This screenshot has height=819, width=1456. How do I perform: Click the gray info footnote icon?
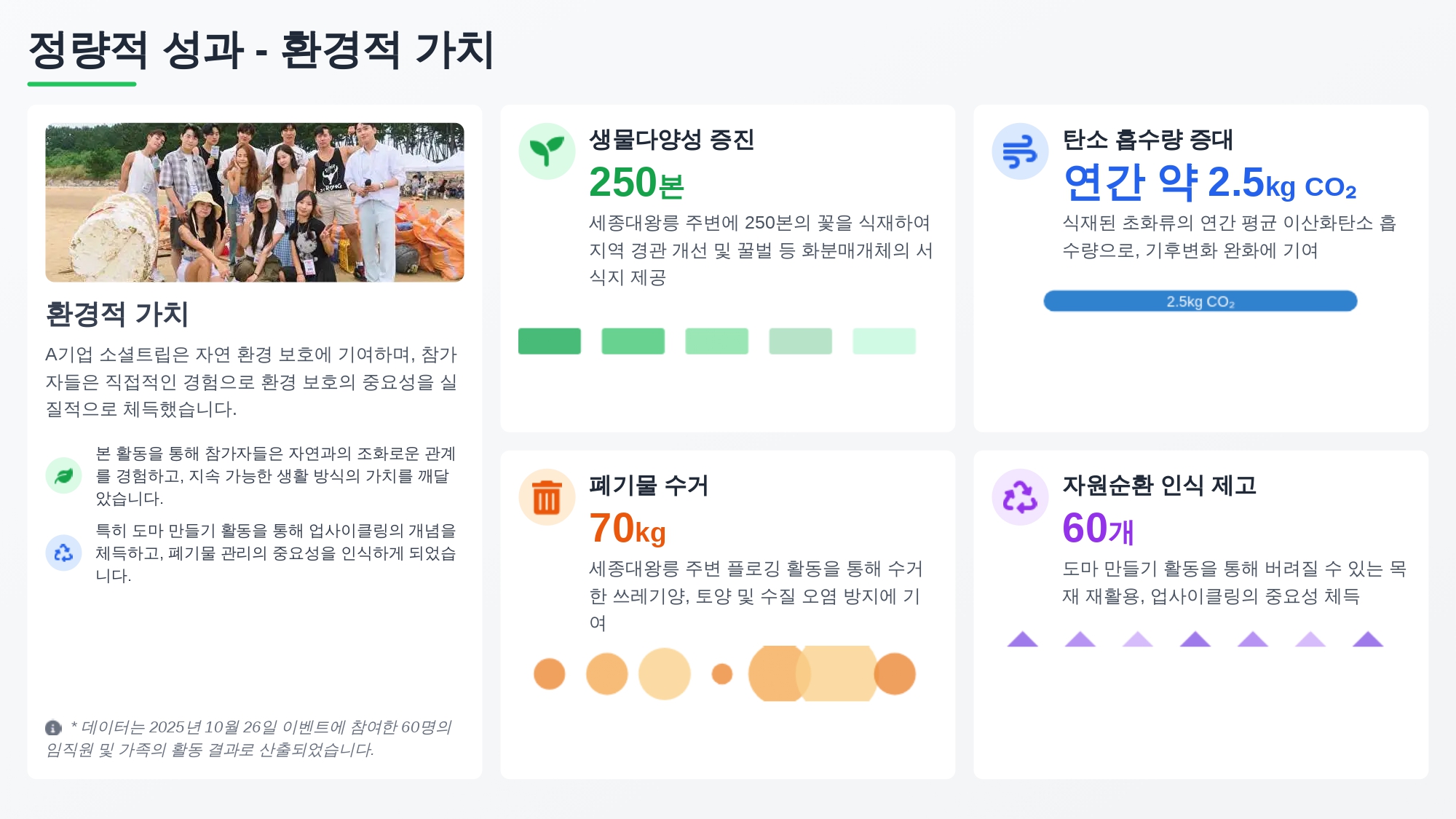pyautogui.click(x=53, y=727)
